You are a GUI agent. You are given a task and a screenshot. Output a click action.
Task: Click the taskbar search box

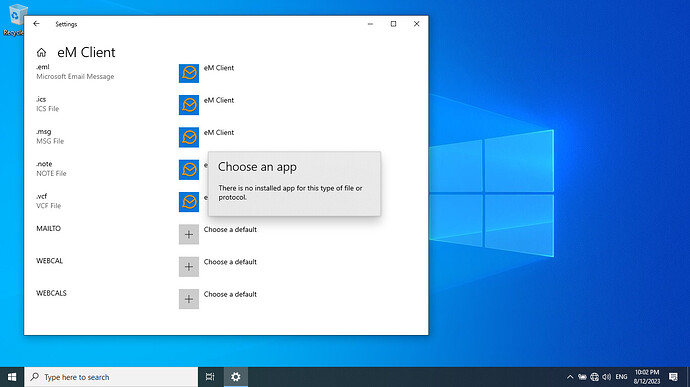pyautogui.click(x=111, y=377)
